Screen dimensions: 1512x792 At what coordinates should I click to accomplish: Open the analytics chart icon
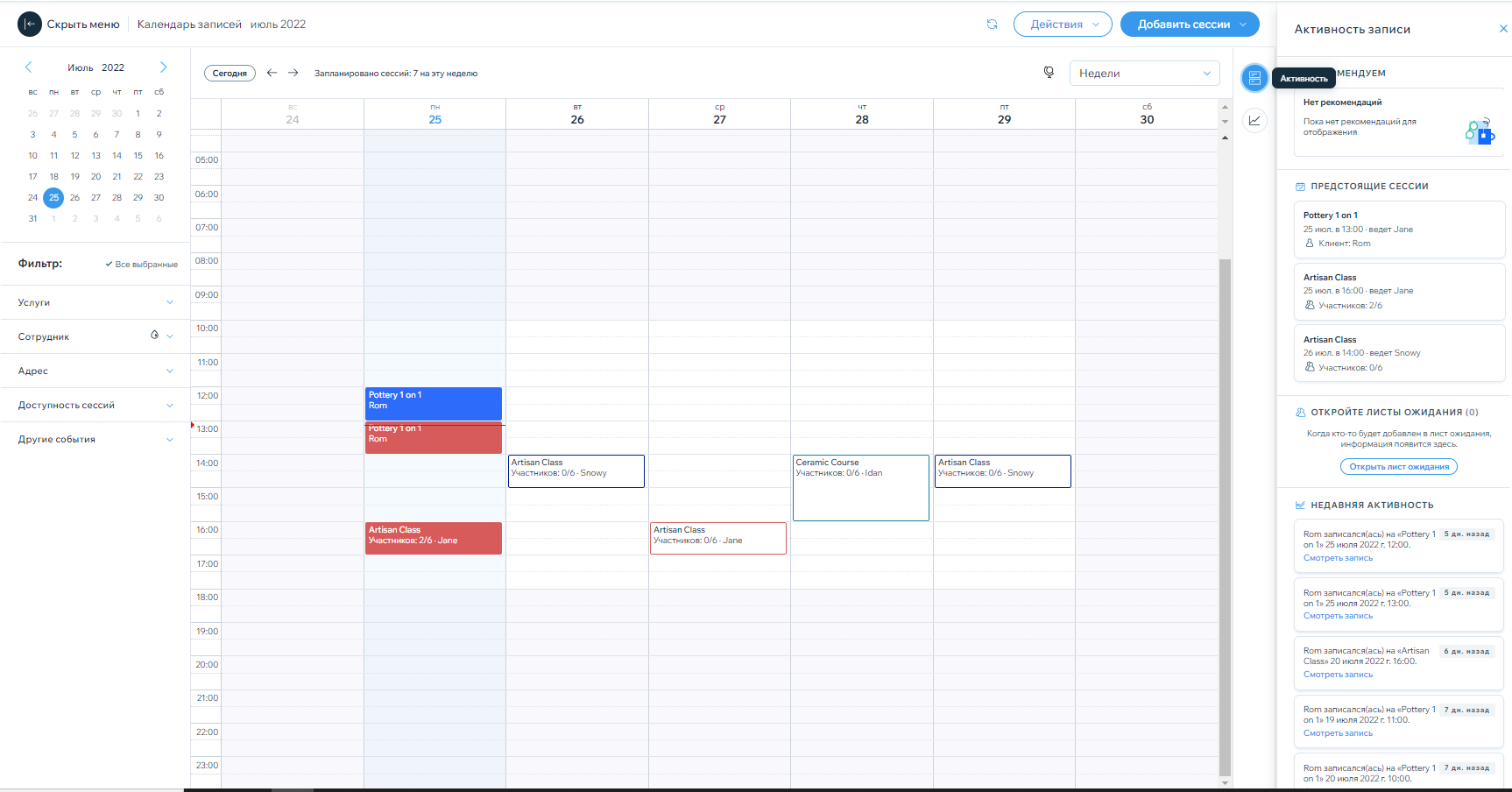(x=1254, y=121)
